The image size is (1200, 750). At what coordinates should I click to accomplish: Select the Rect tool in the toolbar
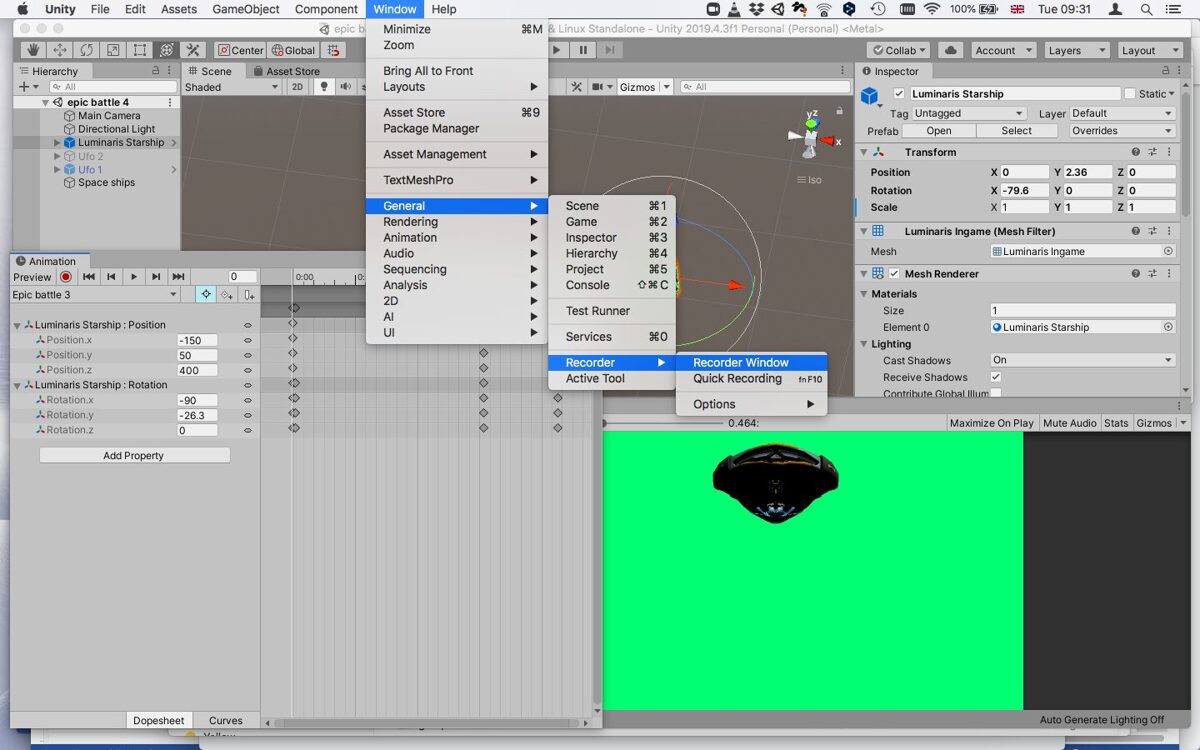[140, 50]
